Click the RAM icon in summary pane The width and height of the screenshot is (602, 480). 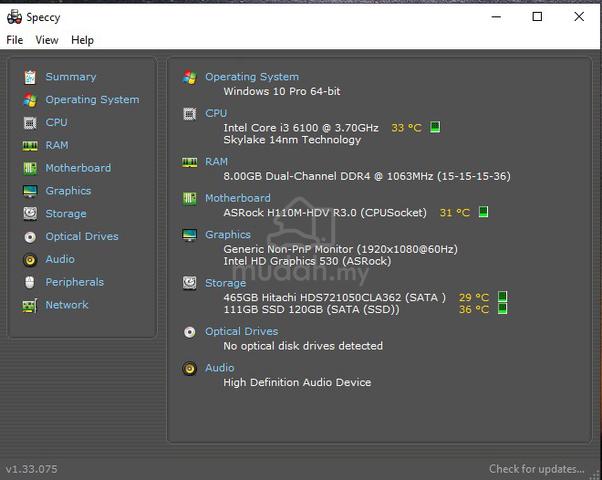(189, 162)
